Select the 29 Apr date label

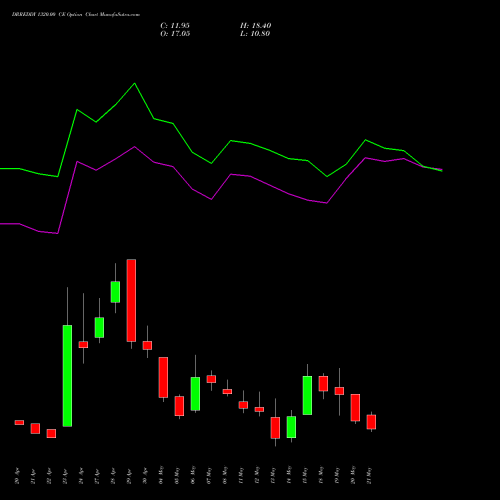(129, 476)
